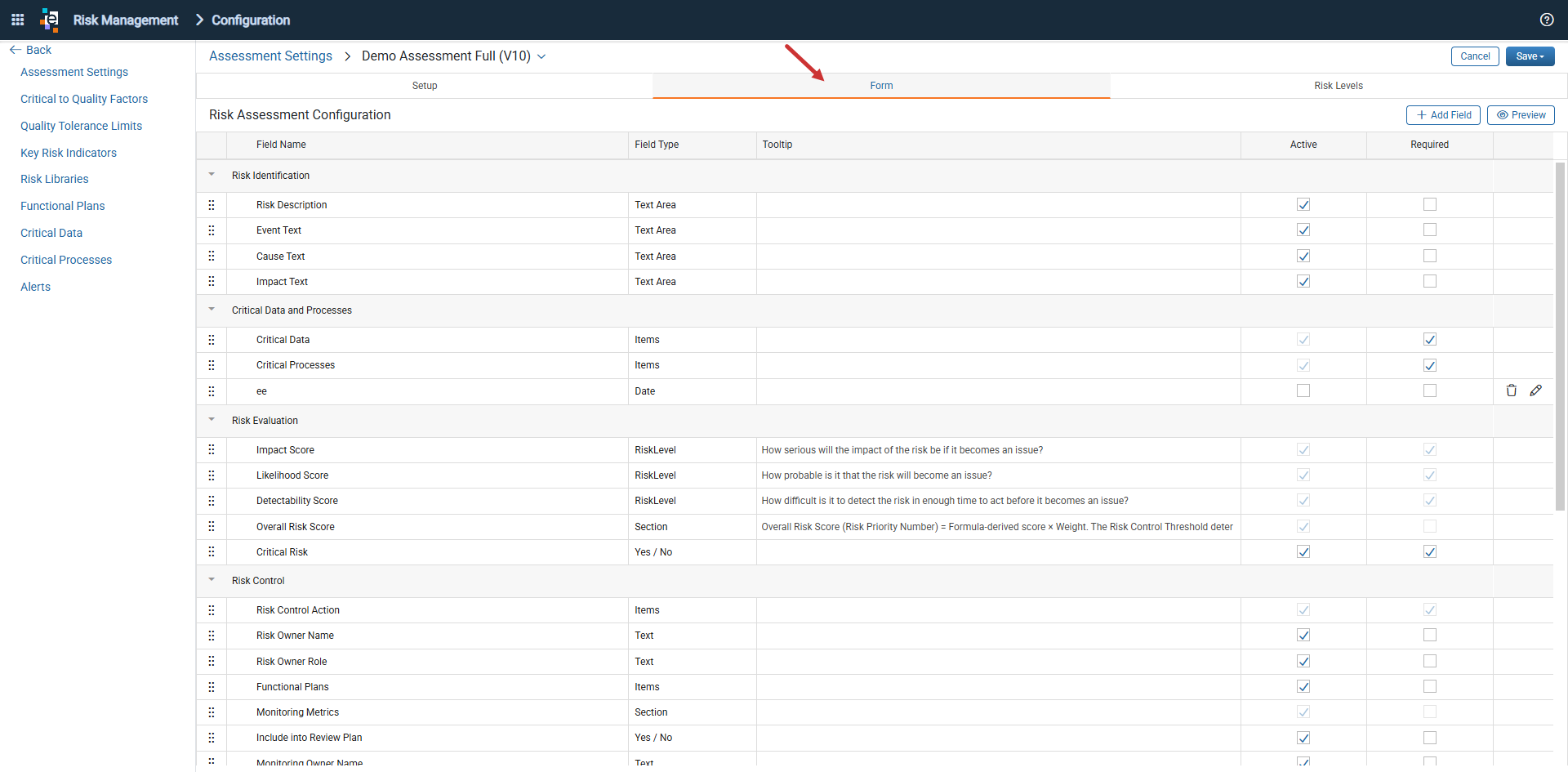The height and width of the screenshot is (772, 1568).
Task: Grab the drag handle for Overall Risk Score
Action: click(212, 527)
